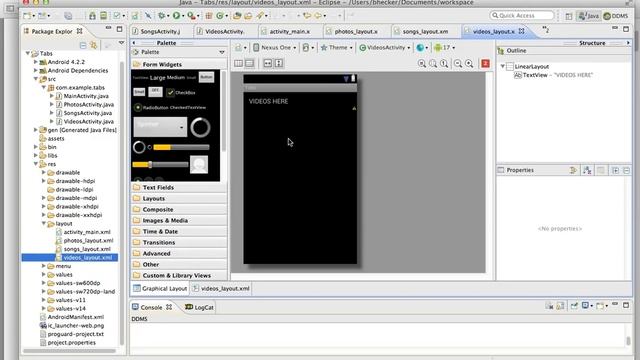This screenshot has width=640, height=360.
Task: Open the Text Fields palette category
Action: tap(178, 187)
